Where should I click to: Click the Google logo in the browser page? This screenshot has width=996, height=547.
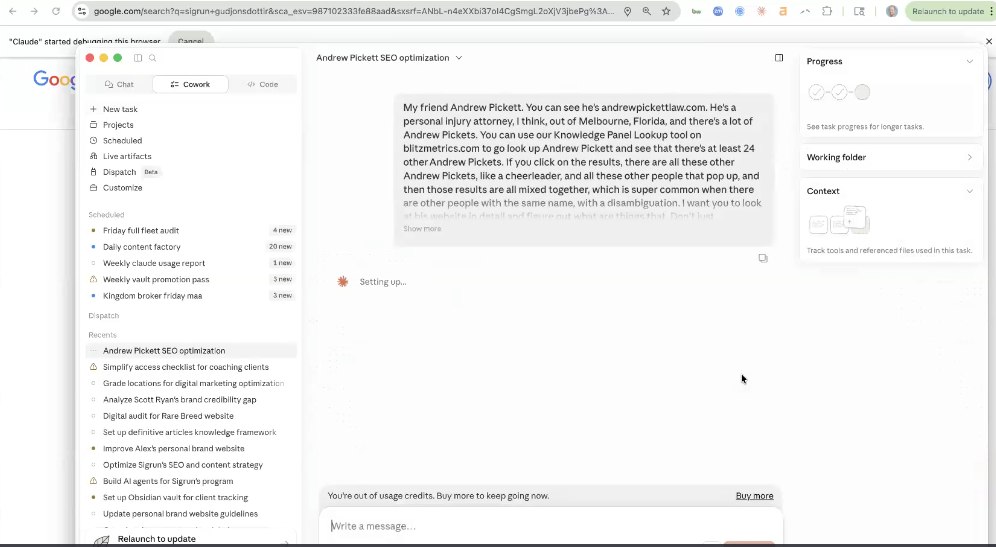[x=54, y=79]
